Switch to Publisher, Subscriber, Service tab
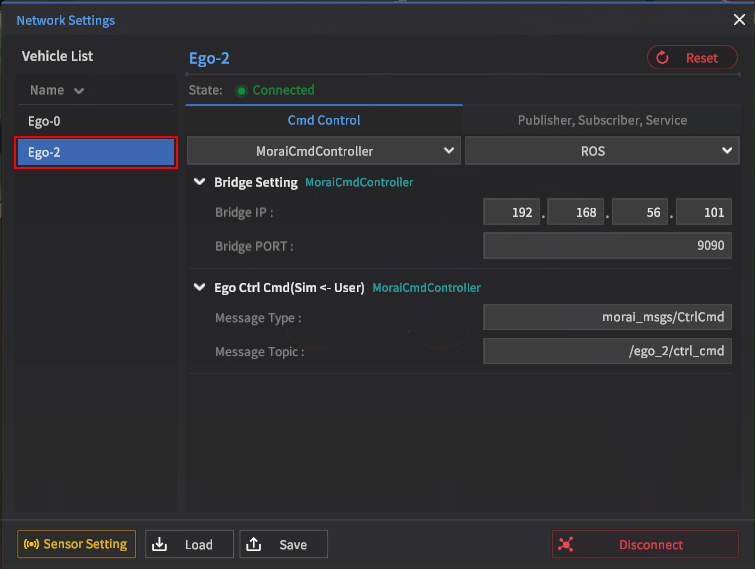Image resolution: width=755 pixels, height=569 pixels. click(602, 120)
